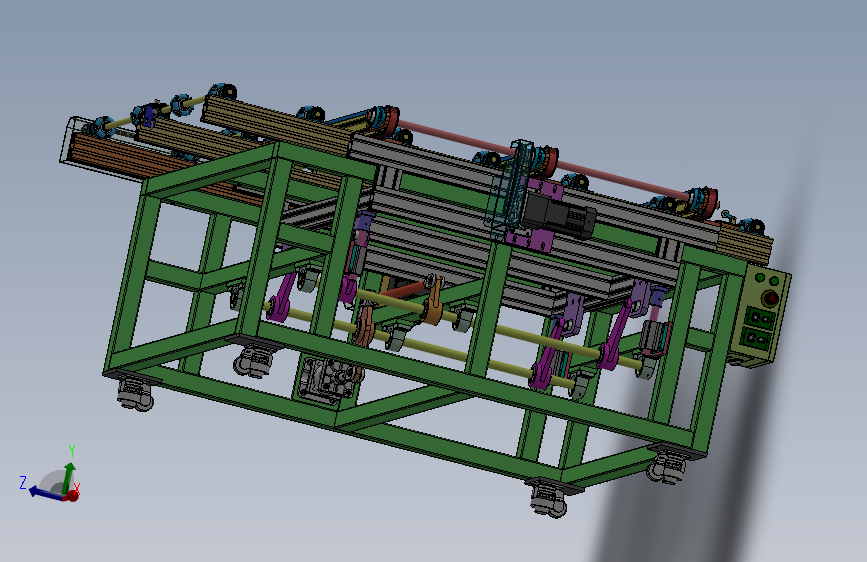Click the blue Z axis arrow on the triad
The height and width of the screenshot is (562, 867).
pos(44,492)
